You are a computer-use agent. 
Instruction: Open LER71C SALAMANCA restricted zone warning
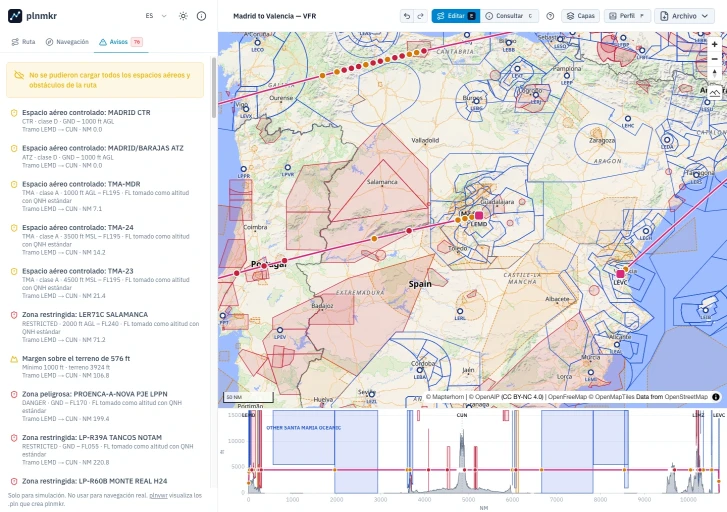(x=106, y=326)
